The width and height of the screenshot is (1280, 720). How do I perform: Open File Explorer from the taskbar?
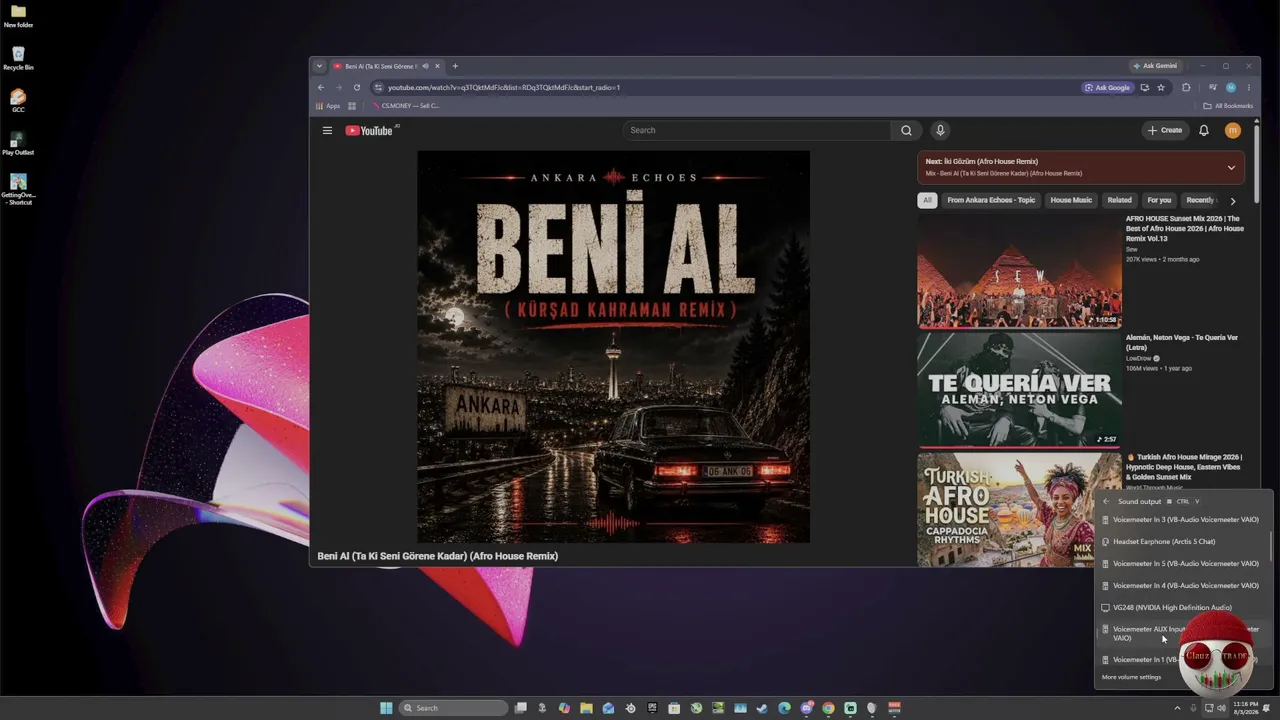tap(586, 708)
